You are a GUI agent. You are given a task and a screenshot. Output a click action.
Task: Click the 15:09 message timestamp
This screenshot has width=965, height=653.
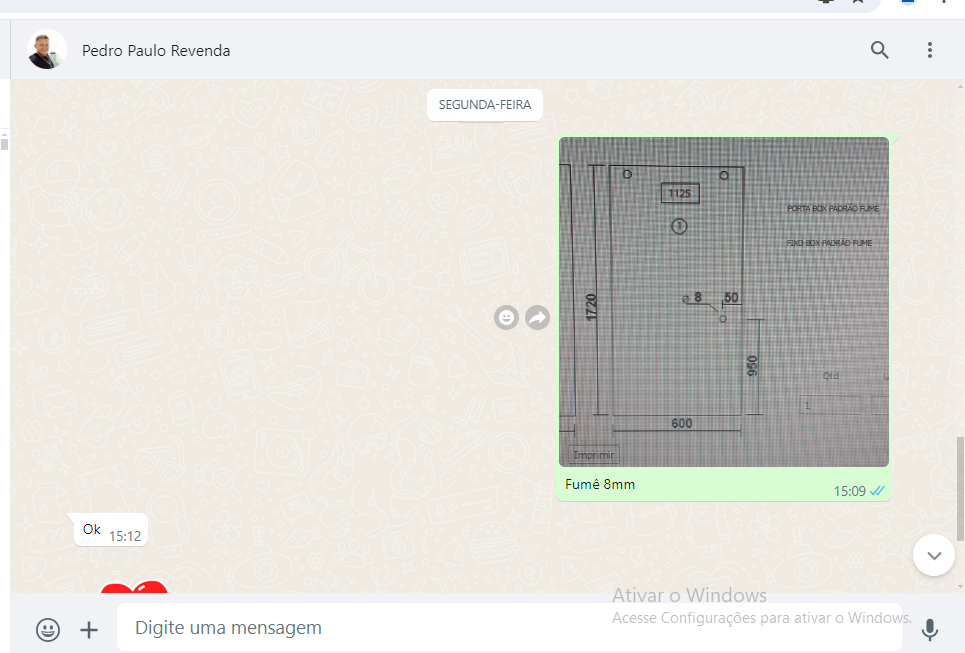(849, 491)
